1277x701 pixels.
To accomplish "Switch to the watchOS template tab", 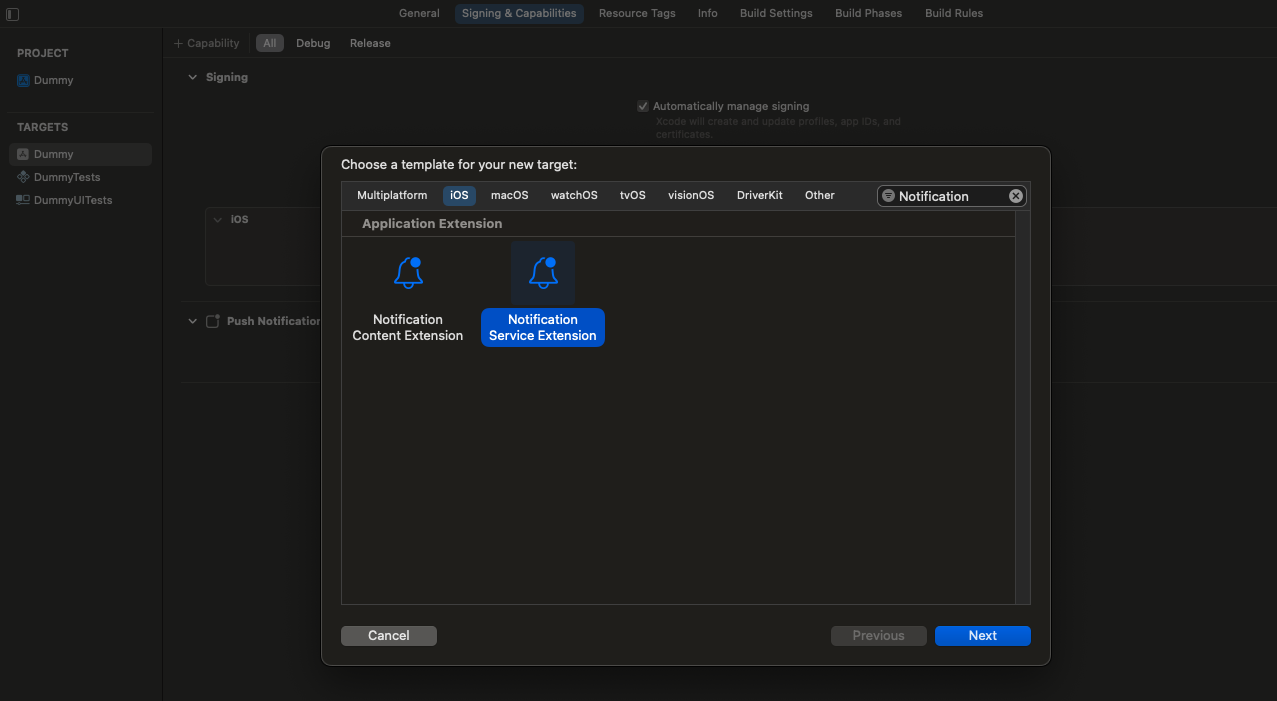I will click(x=574, y=195).
